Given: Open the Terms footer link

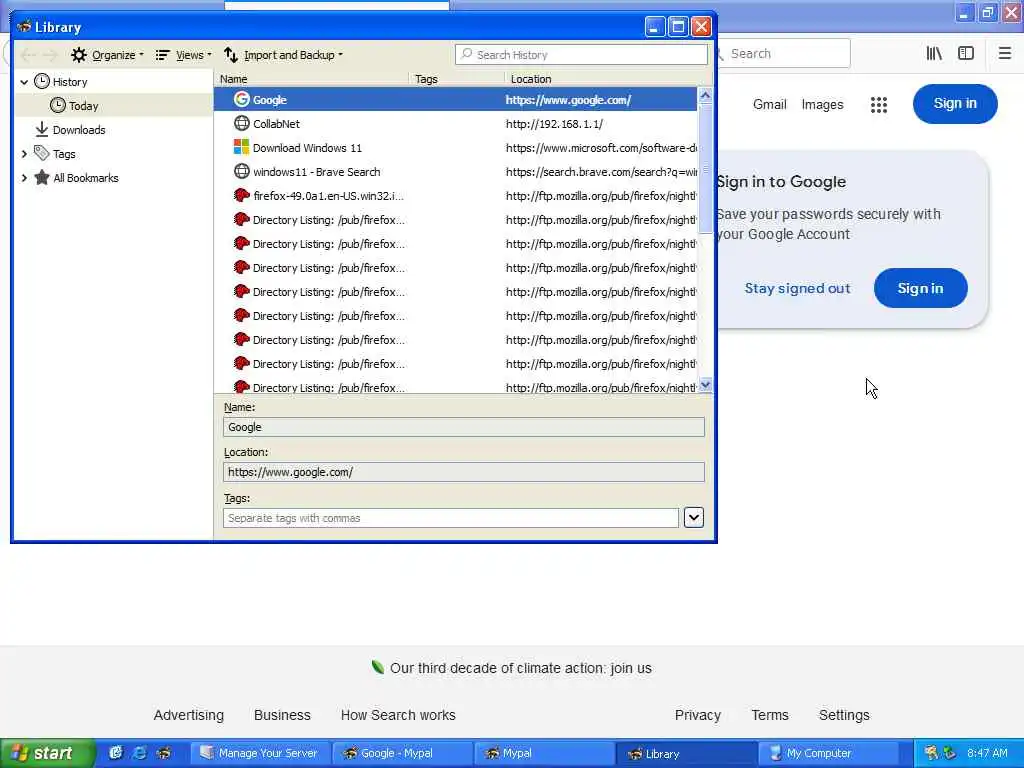Looking at the screenshot, I should (x=770, y=715).
